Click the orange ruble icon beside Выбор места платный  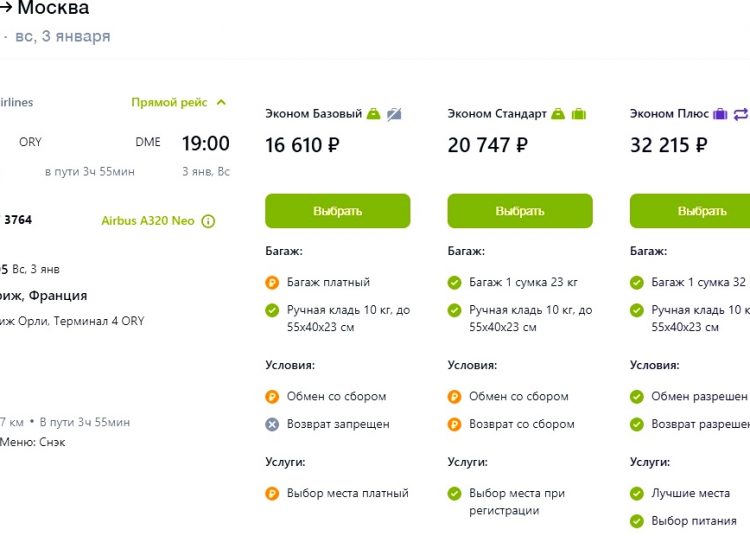click(272, 493)
